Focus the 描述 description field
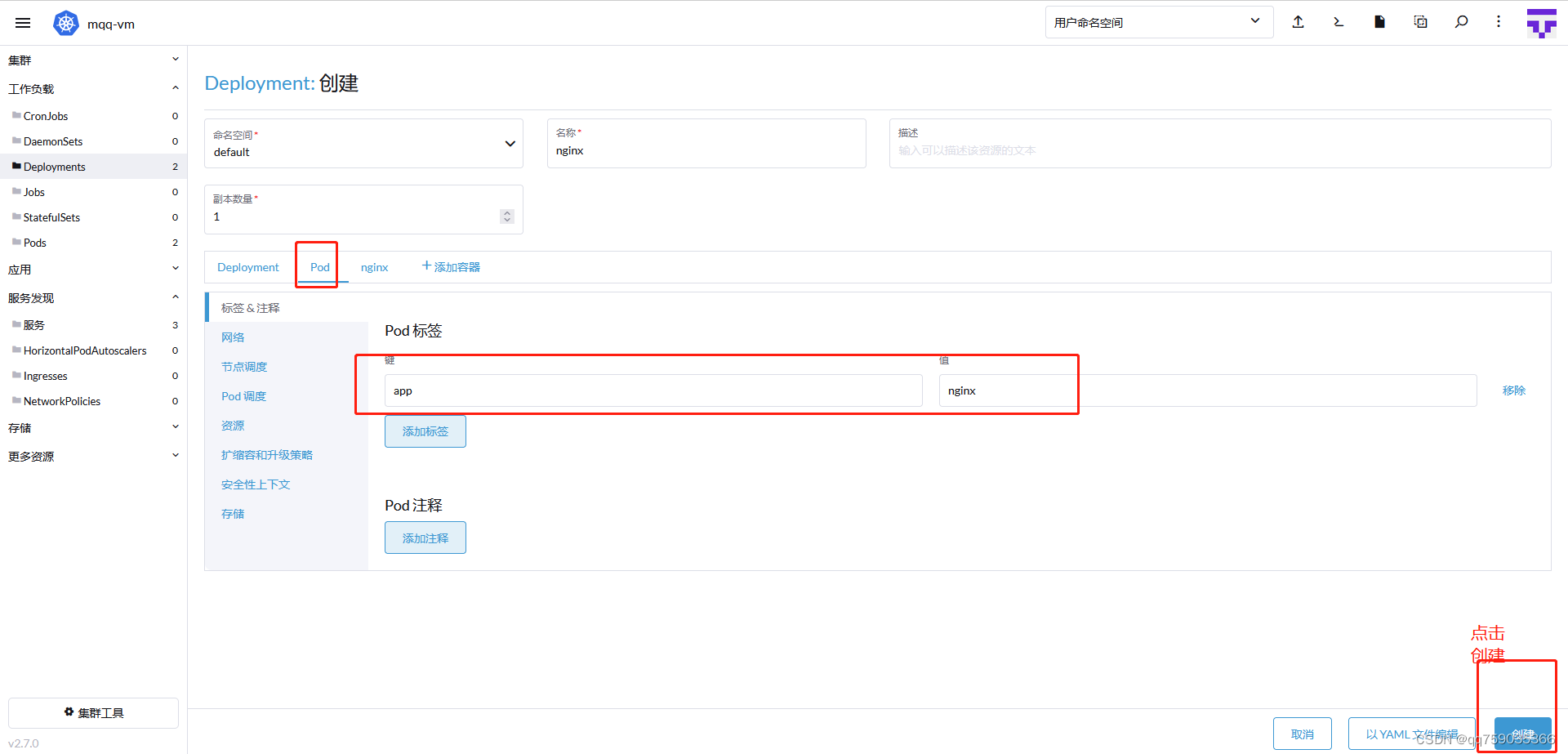The width and height of the screenshot is (1568, 754). (x=1220, y=144)
